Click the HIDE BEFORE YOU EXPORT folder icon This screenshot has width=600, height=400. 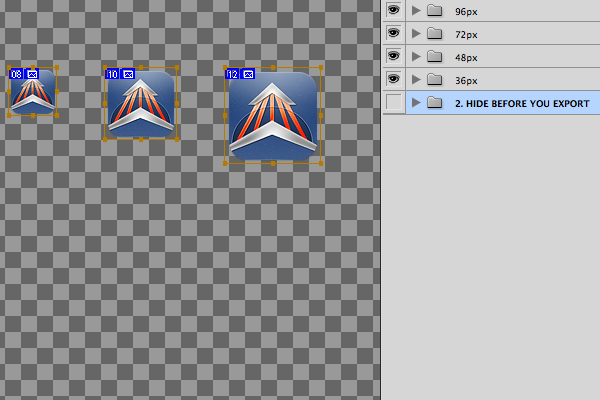(434, 103)
